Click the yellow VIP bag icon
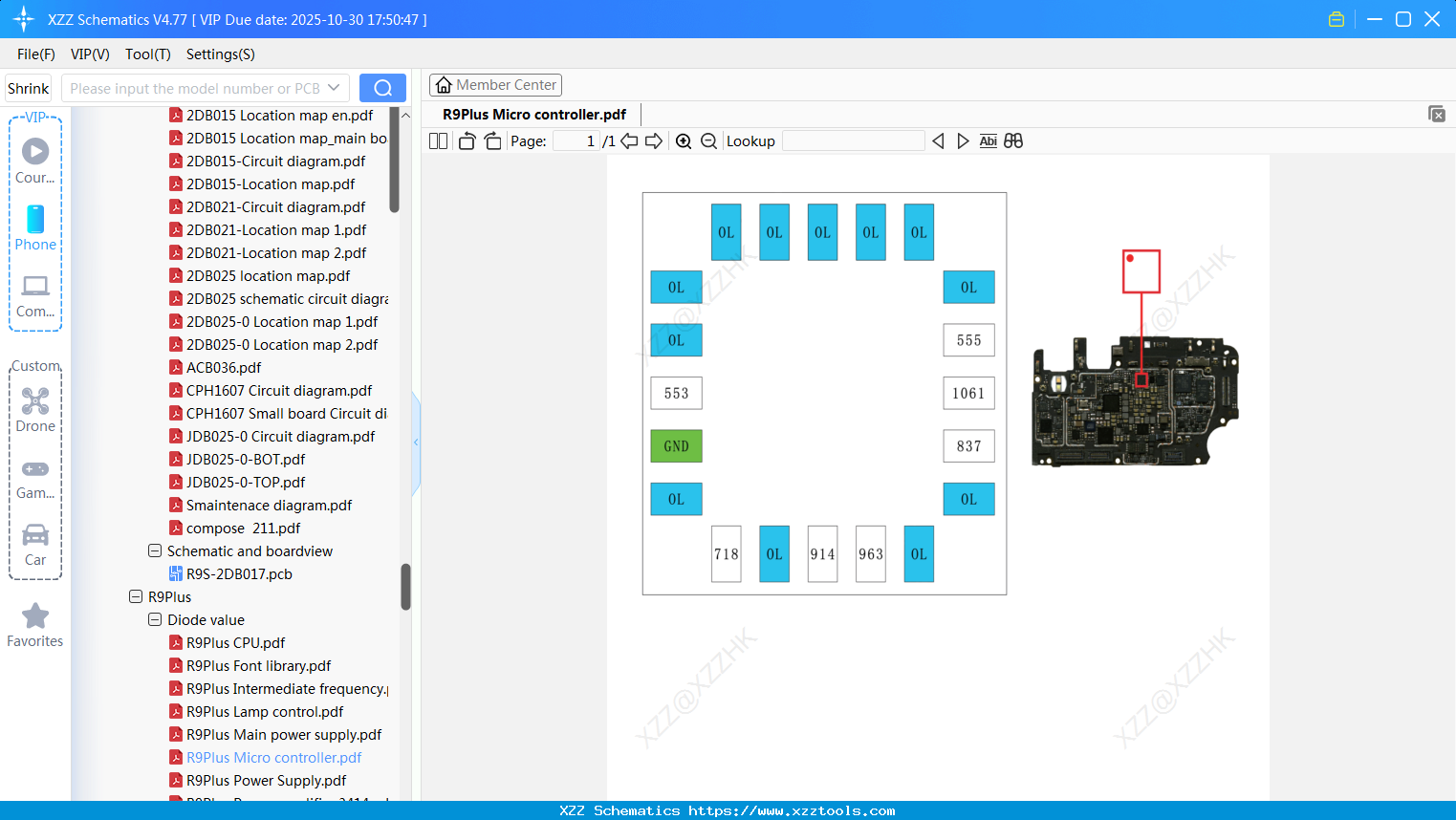The width and height of the screenshot is (1456, 820). pyautogui.click(x=1336, y=19)
